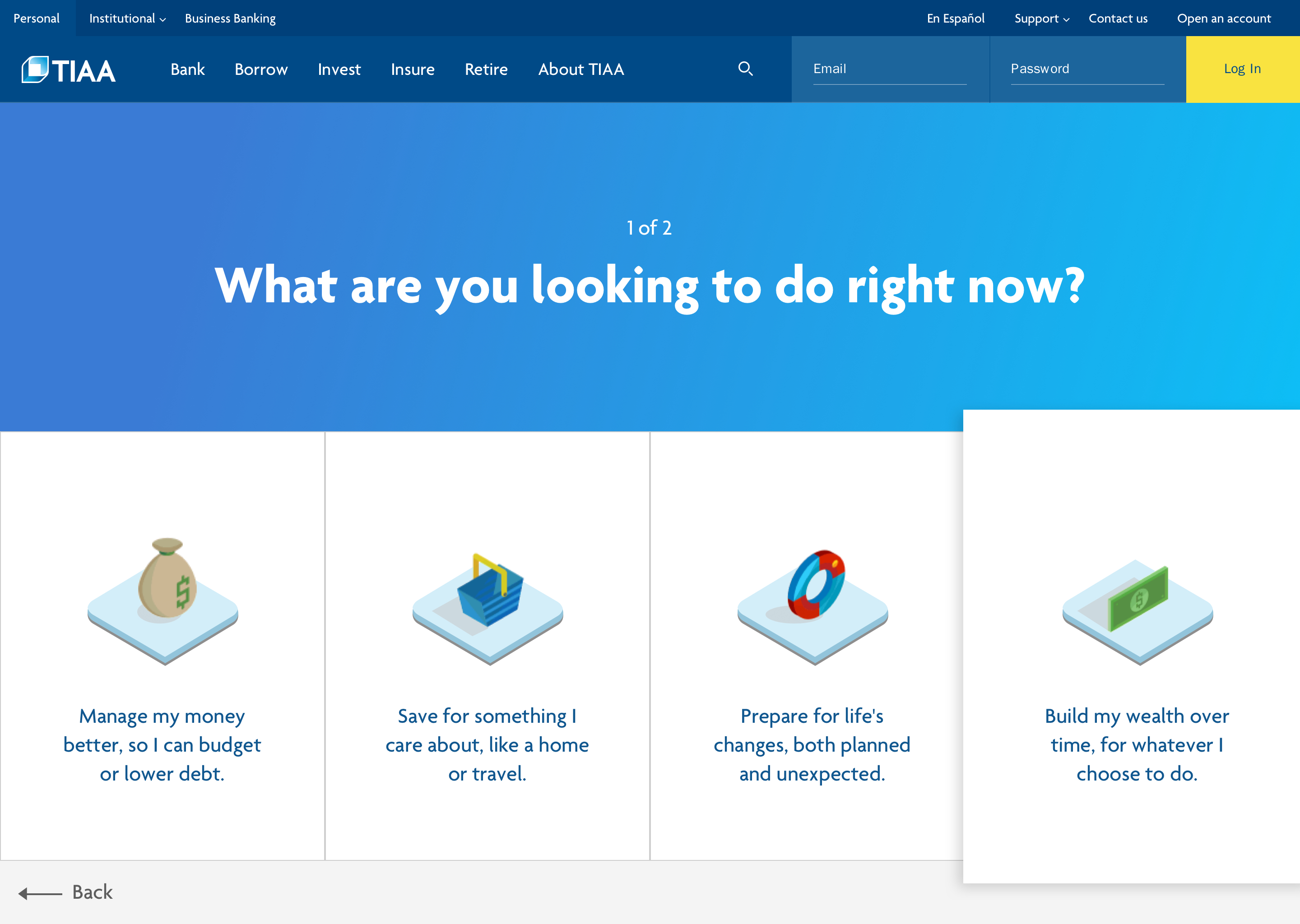Click the Back link label

pyautogui.click(x=92, y=892)
